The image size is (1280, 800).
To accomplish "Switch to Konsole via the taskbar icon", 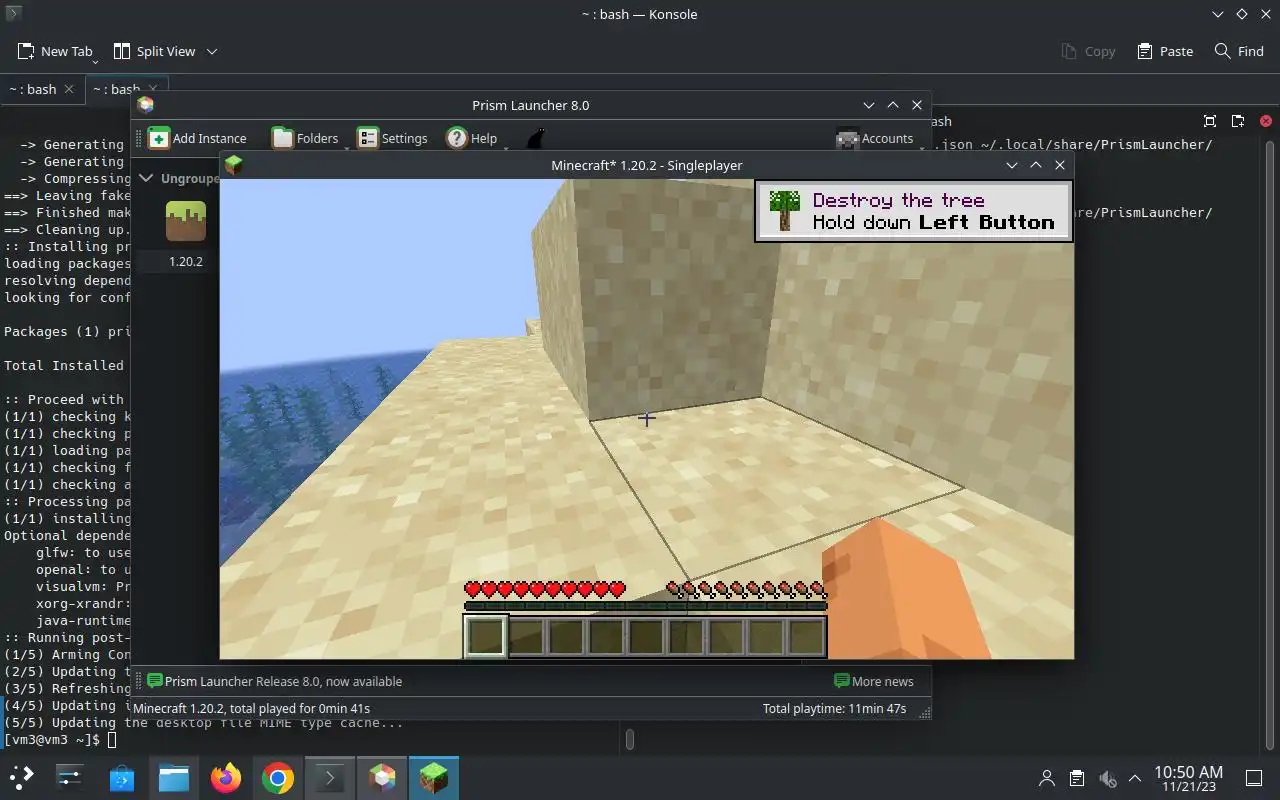I will [x=330, y=777].
